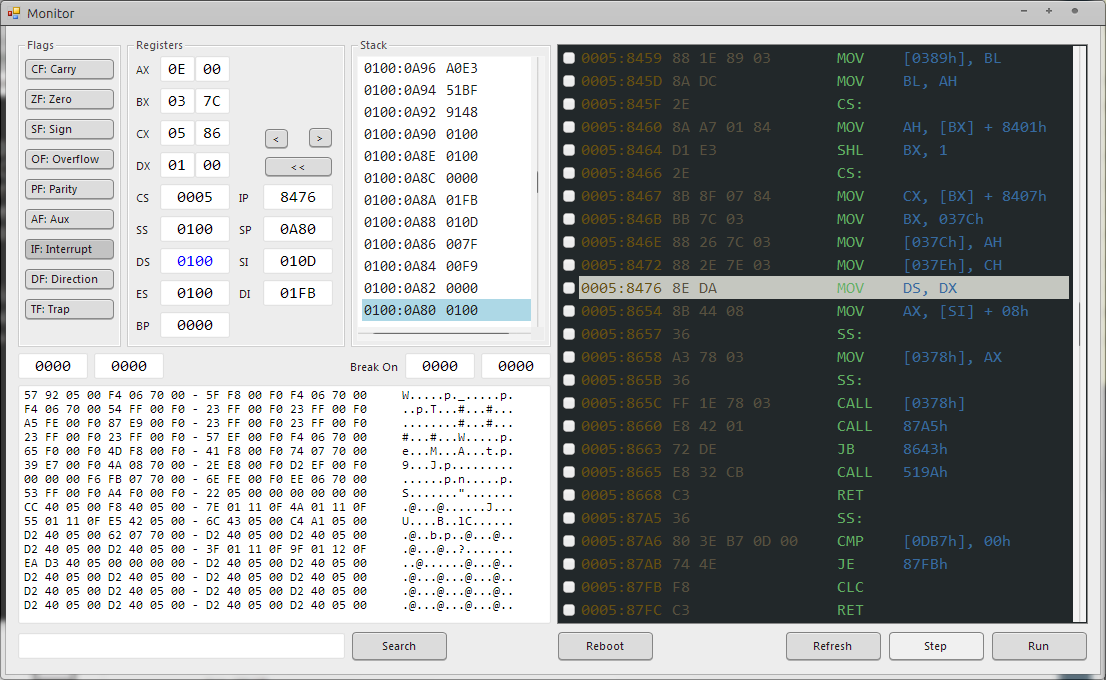Click the Step button

[935, 646]
